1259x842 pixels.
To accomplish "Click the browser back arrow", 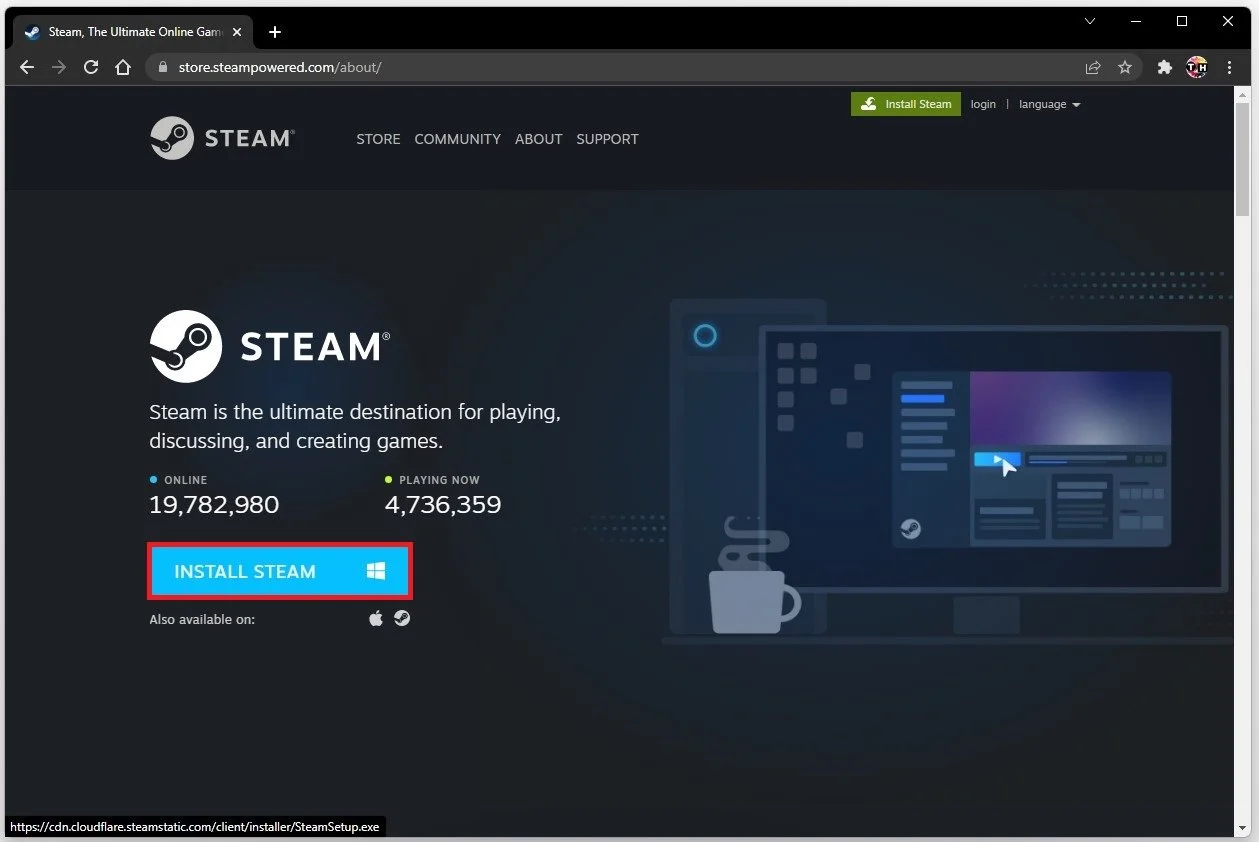I will pos(27,67).
